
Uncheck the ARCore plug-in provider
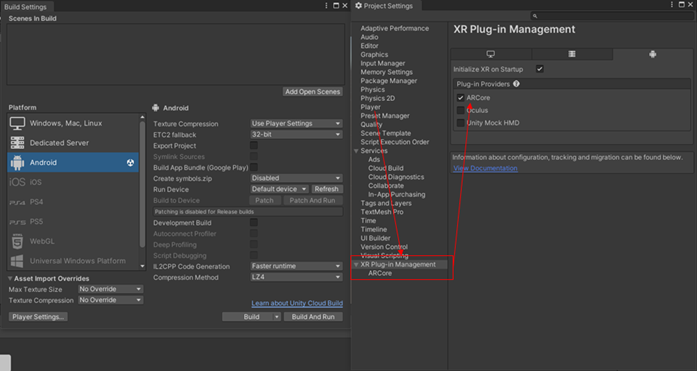461,98
